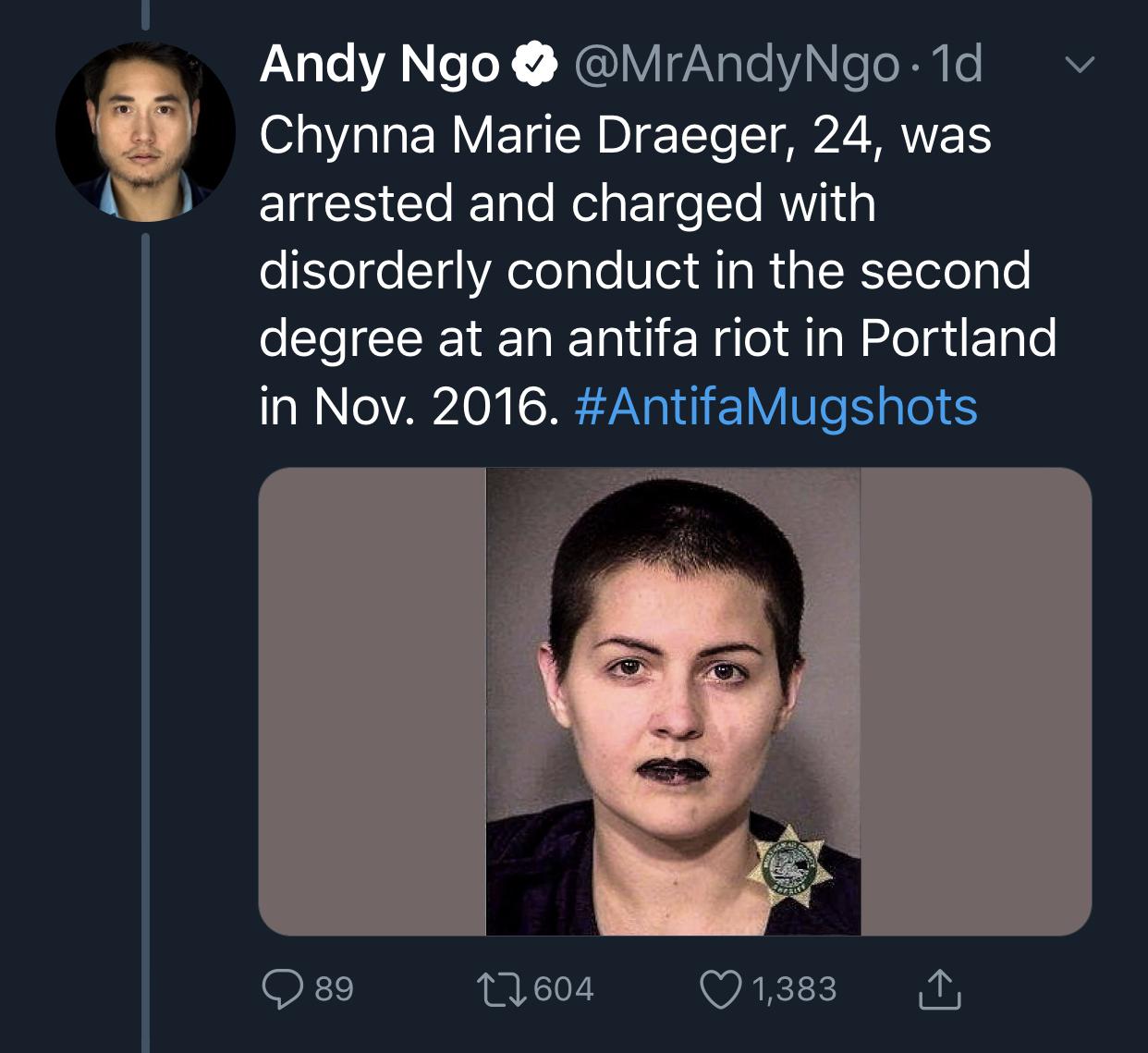Open the #AntifaMugshots hashtag link
This screenshot has height=1053, width=1148.
pos(776,407)
